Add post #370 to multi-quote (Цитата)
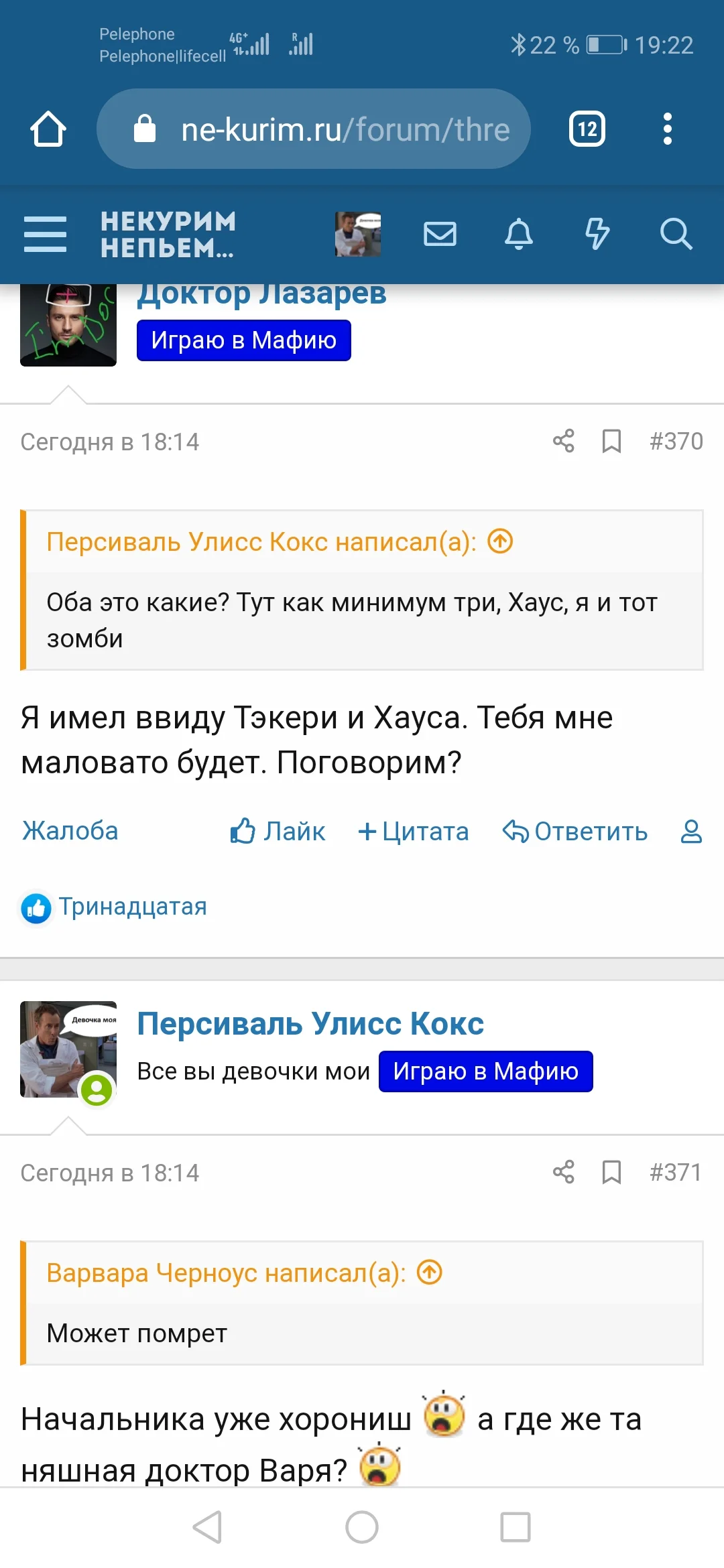 point(414,832)
